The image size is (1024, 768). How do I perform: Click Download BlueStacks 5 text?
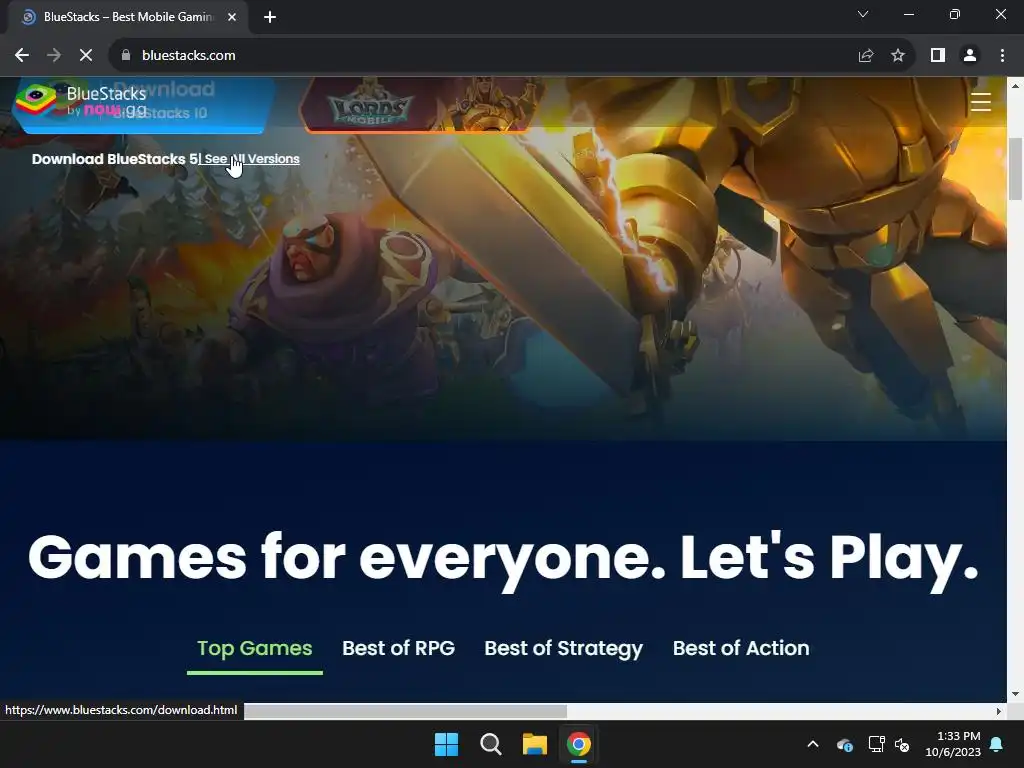tap(114, 159)
